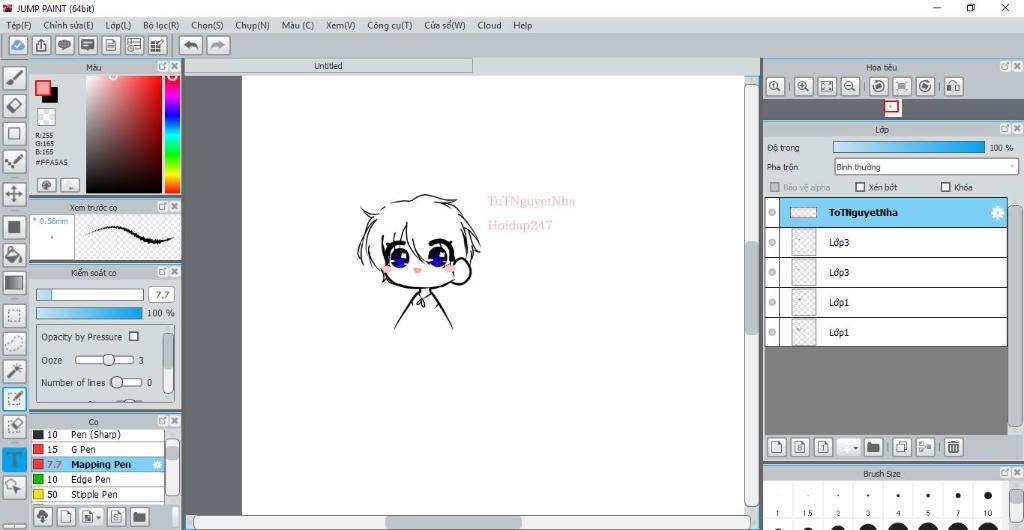Activate the rectangular Select tool
This screenshot has height=530, width=1024.
[x=14, y=316]
